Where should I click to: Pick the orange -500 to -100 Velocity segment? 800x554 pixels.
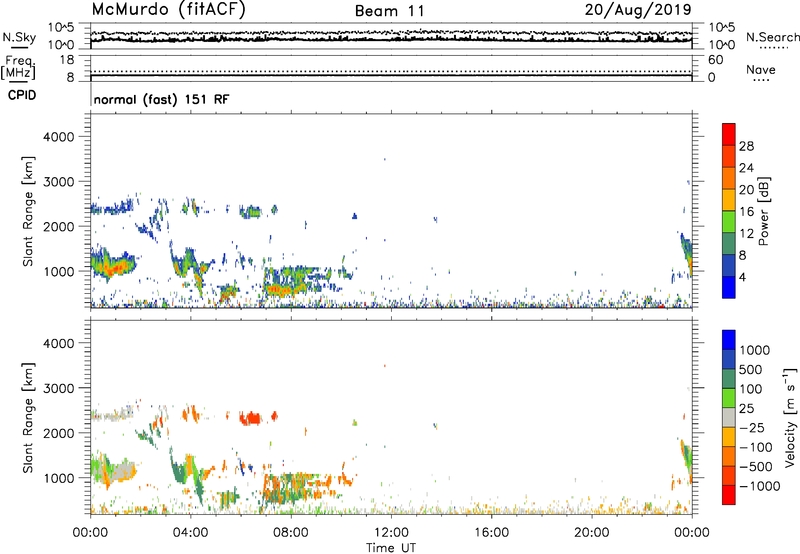(729, 456)
